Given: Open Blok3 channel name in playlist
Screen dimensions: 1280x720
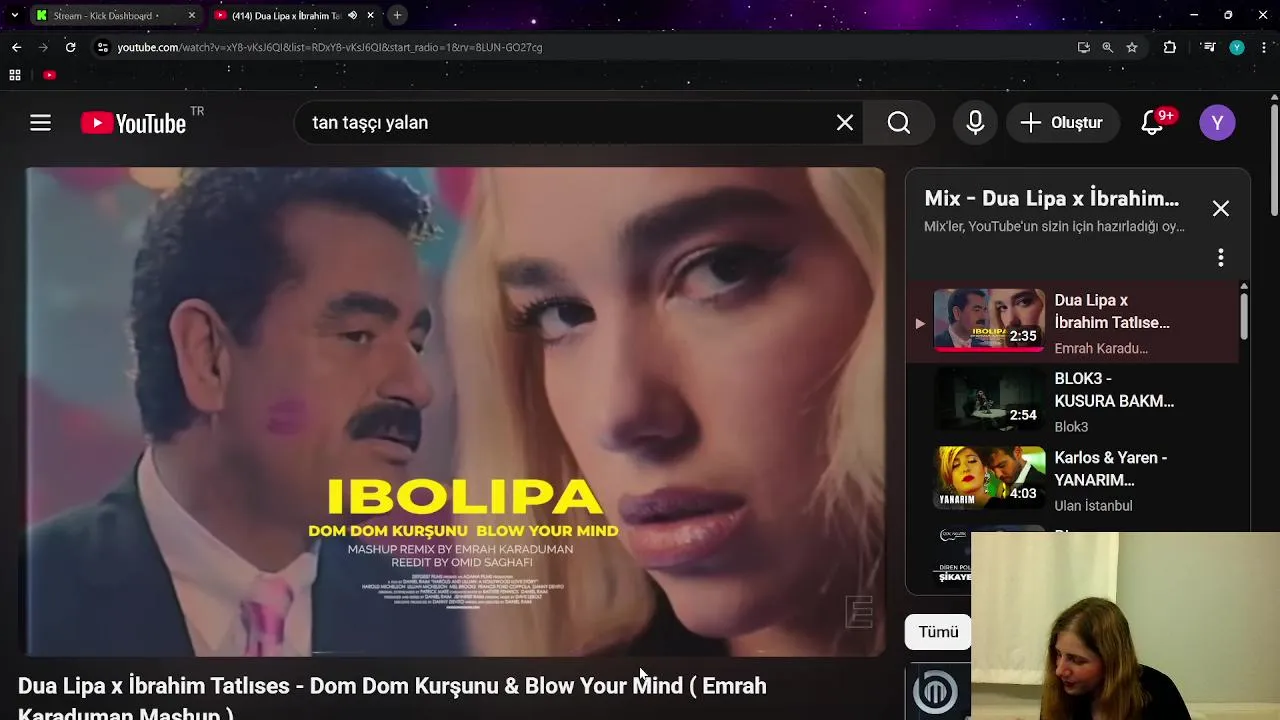Looking at the screenshot, I should click(1071, 427).
